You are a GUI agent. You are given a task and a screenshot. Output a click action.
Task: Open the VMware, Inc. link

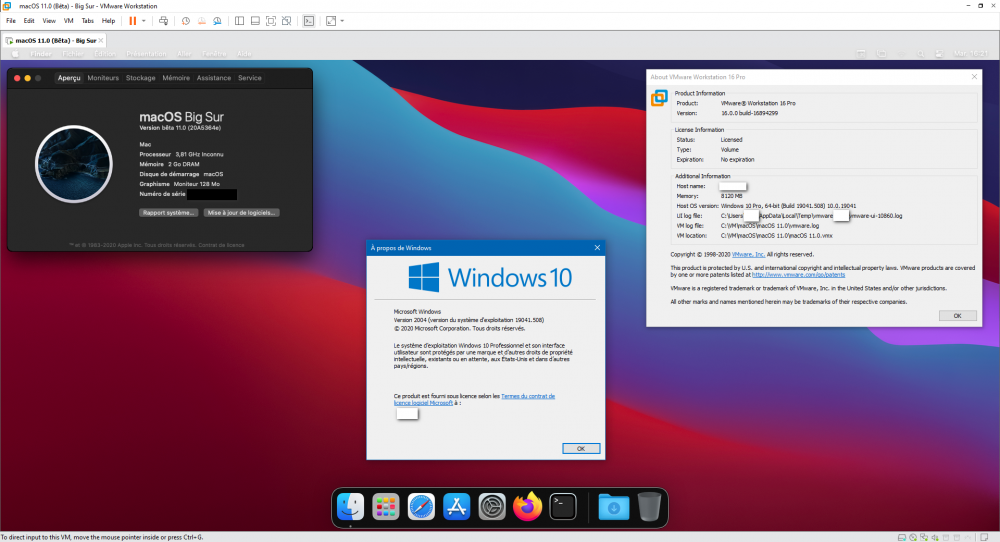pyautogui.click(x=748, y=254)
